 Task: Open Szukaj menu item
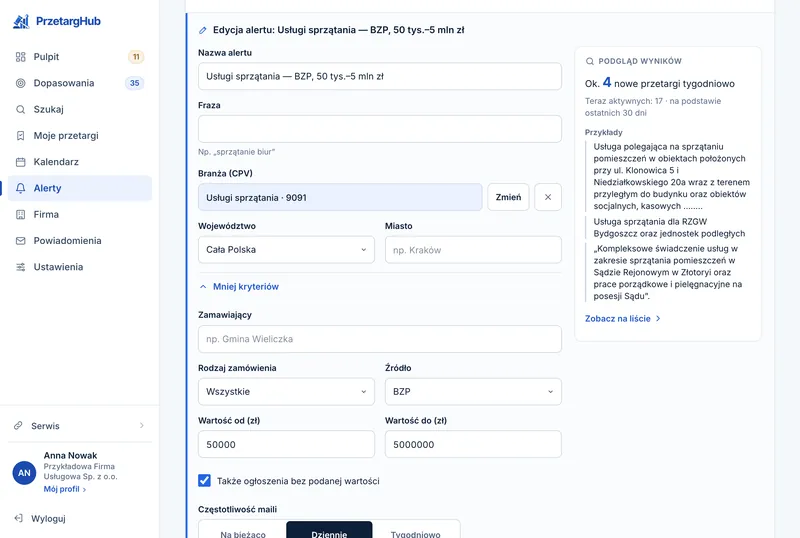tap(80, 109)
